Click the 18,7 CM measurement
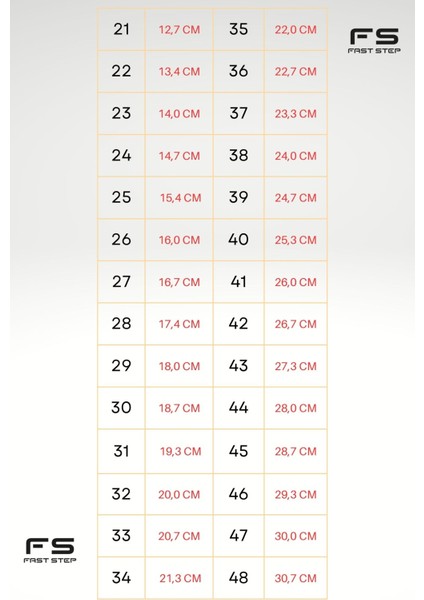Image resolution: width=424 pixels, height=600 pixels. (179, 408)
